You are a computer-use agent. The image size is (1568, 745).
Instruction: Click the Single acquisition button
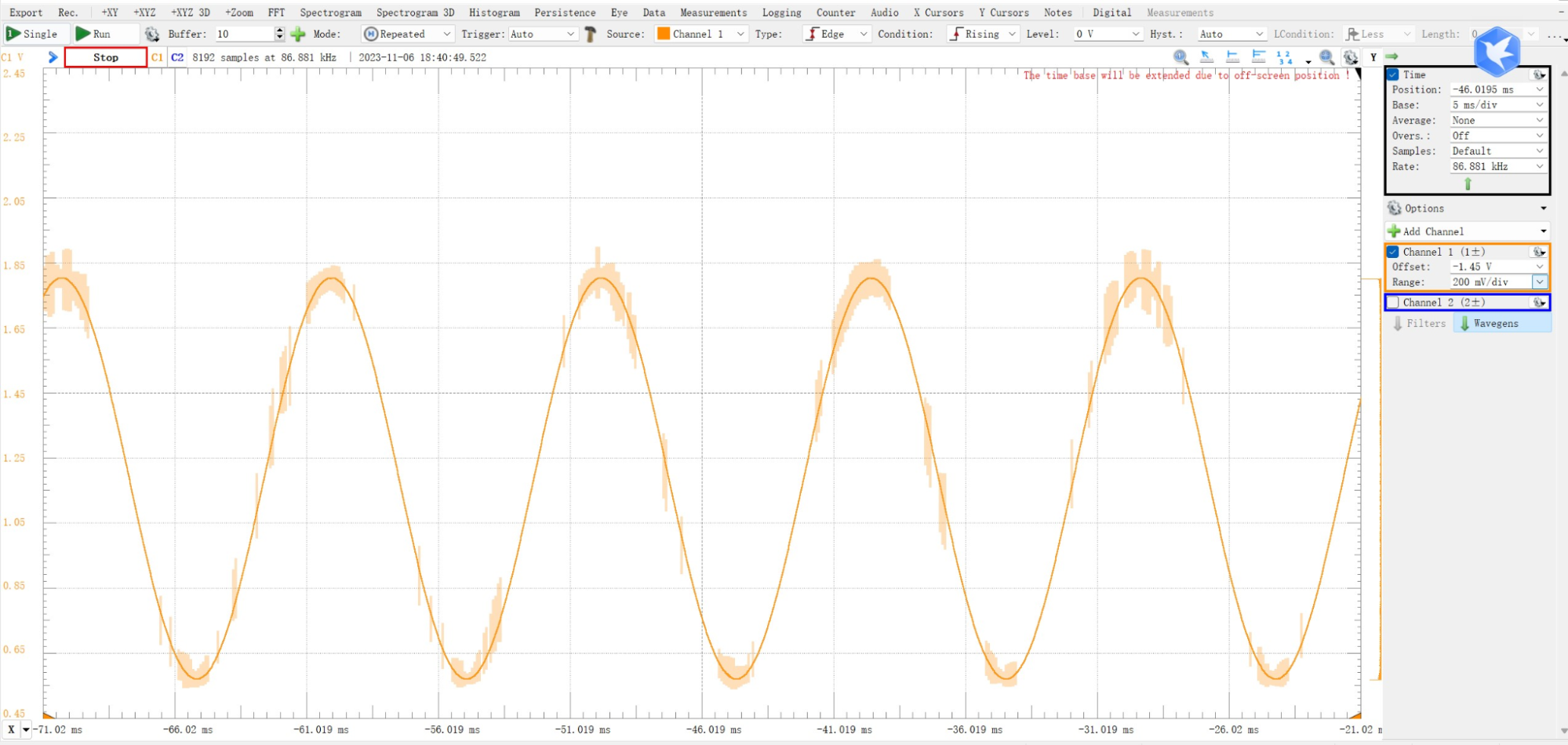pos(32,34)
